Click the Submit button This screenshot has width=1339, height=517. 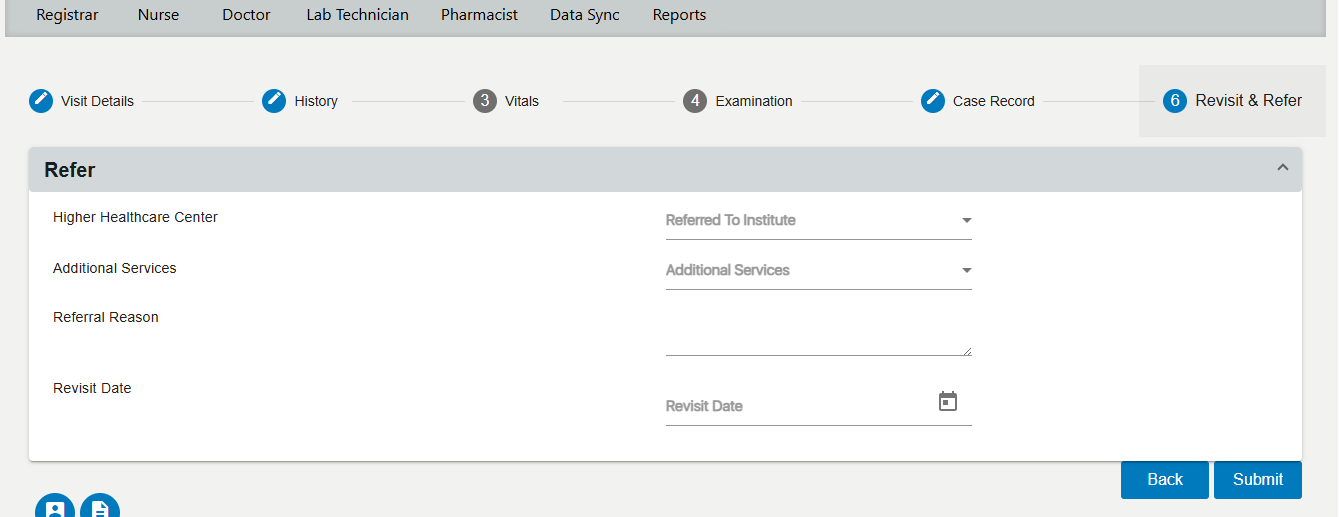tap(1258, 479)
